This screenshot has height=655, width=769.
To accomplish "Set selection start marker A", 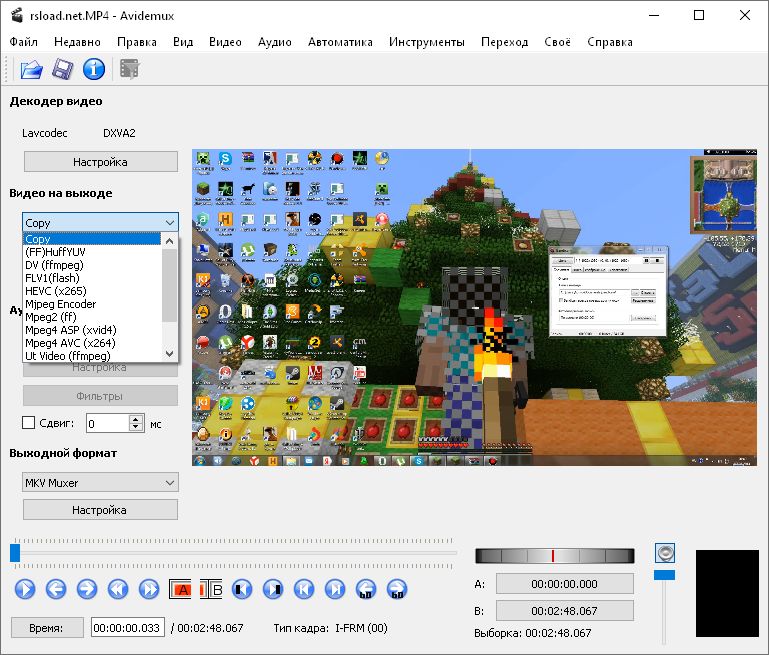I will [x=181, y=589].
